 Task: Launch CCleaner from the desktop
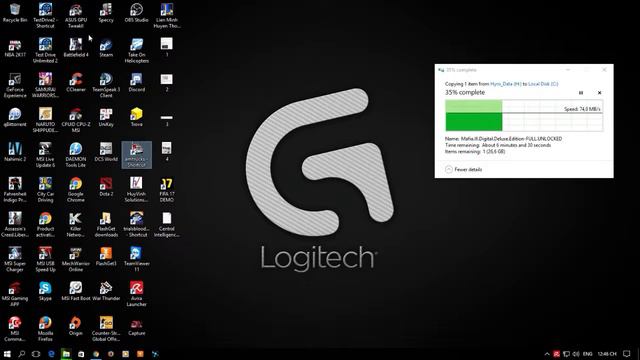(x=76, y=82)
